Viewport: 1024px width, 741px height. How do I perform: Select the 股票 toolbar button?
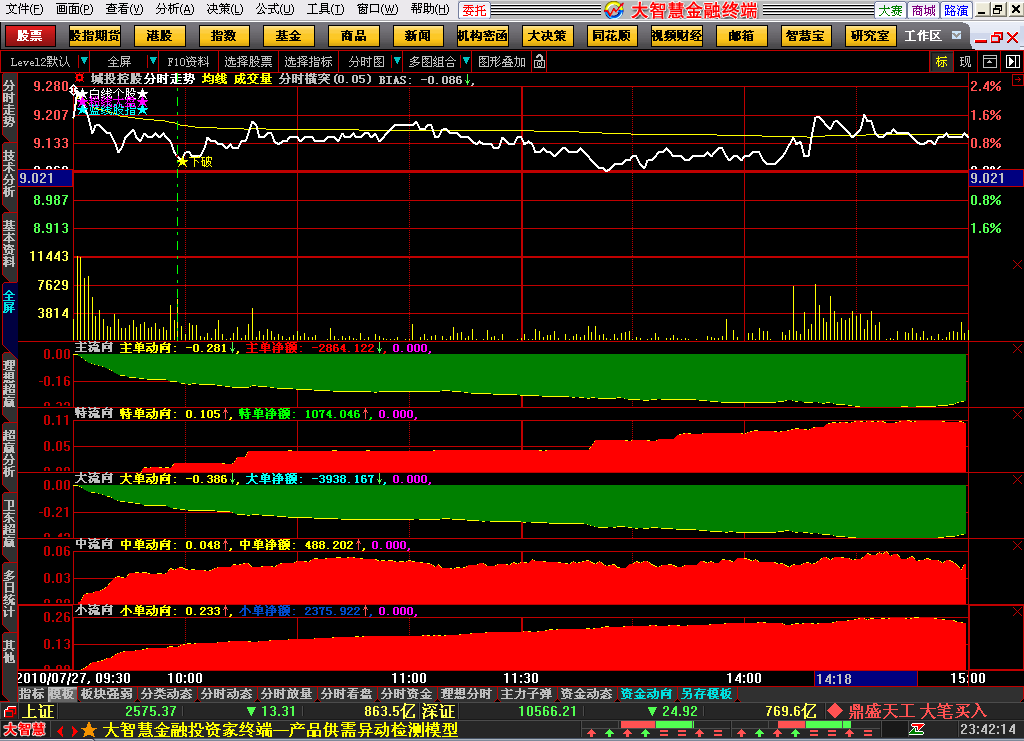pos(29,35)
